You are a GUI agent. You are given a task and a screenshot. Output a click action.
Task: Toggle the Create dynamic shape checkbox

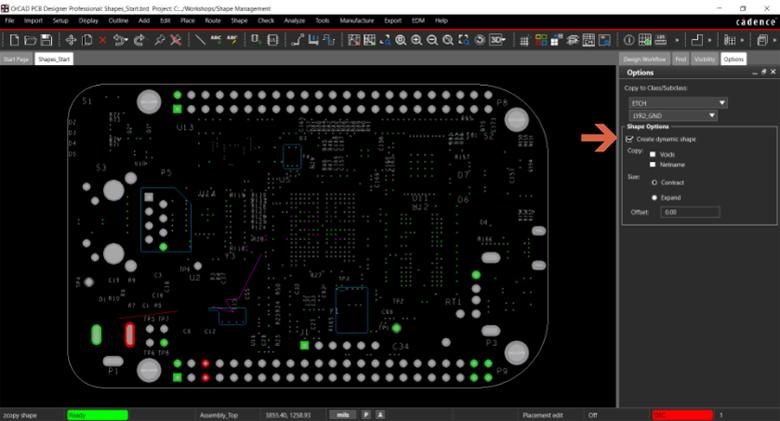[630, 139]
